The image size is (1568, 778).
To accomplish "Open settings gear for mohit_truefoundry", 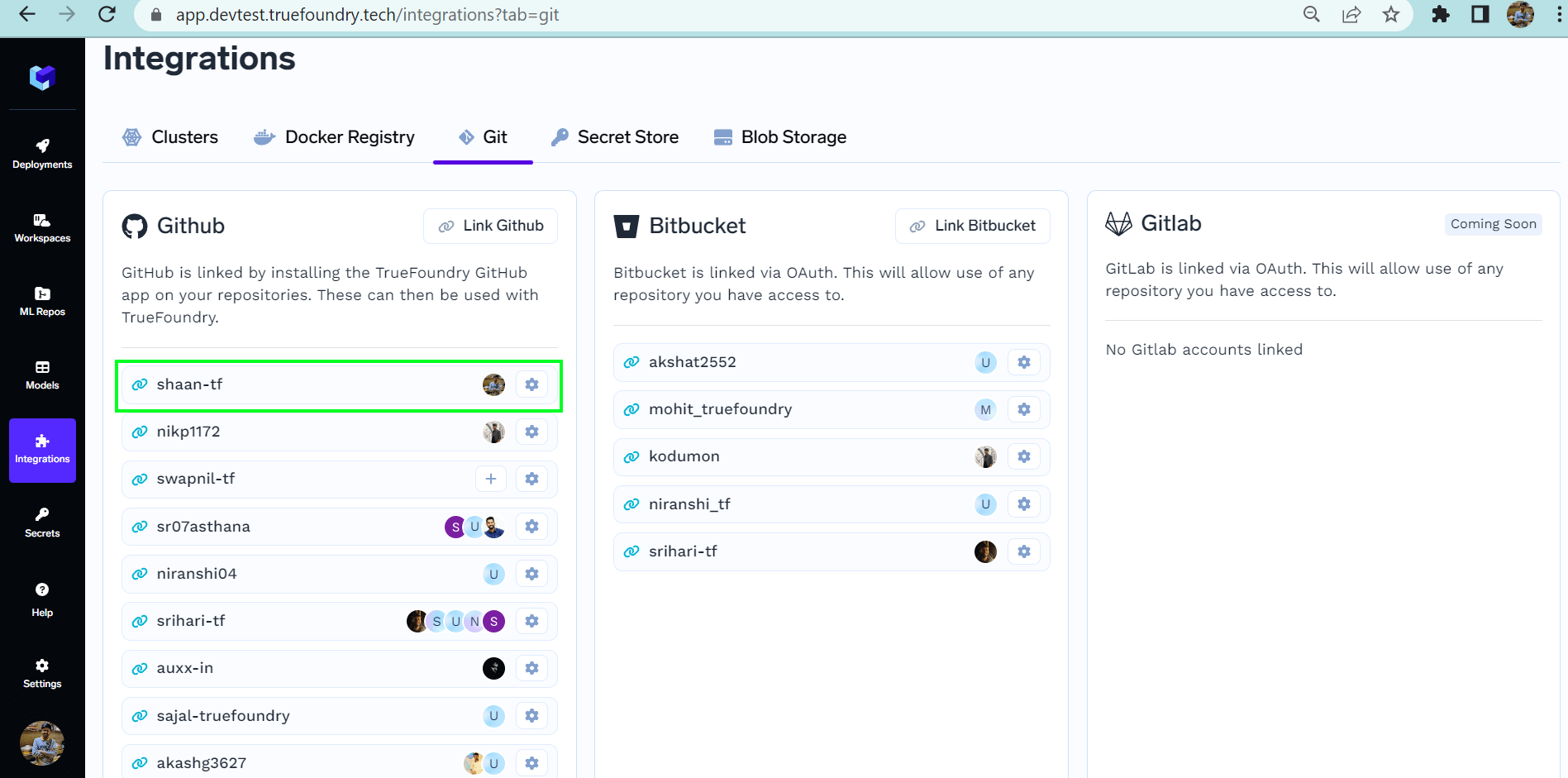I will (1024, 409).
